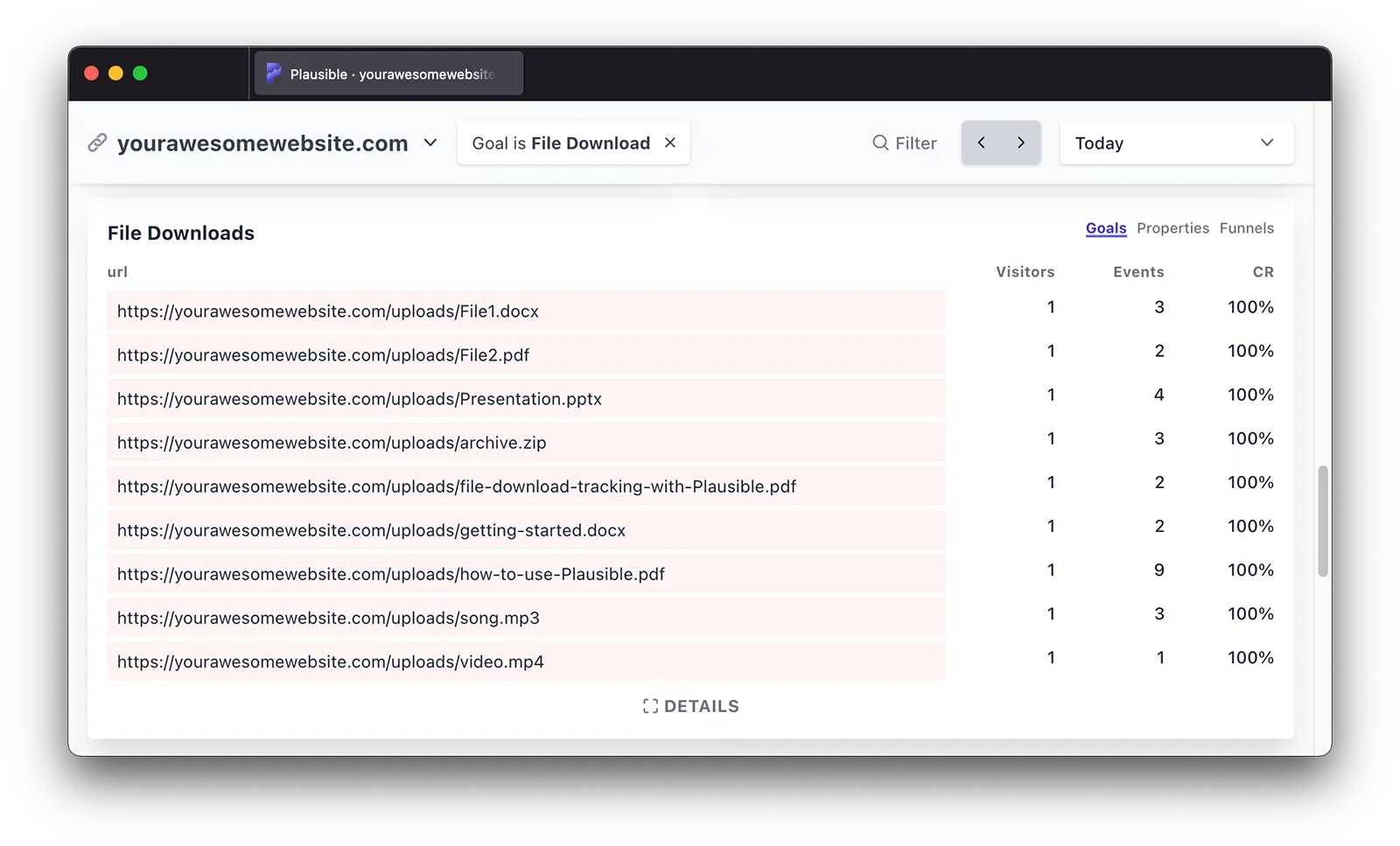Click the Plausible logo in the browser tab
The width and height of the screenshot is (1400, 846).
[x=273, y=73]
